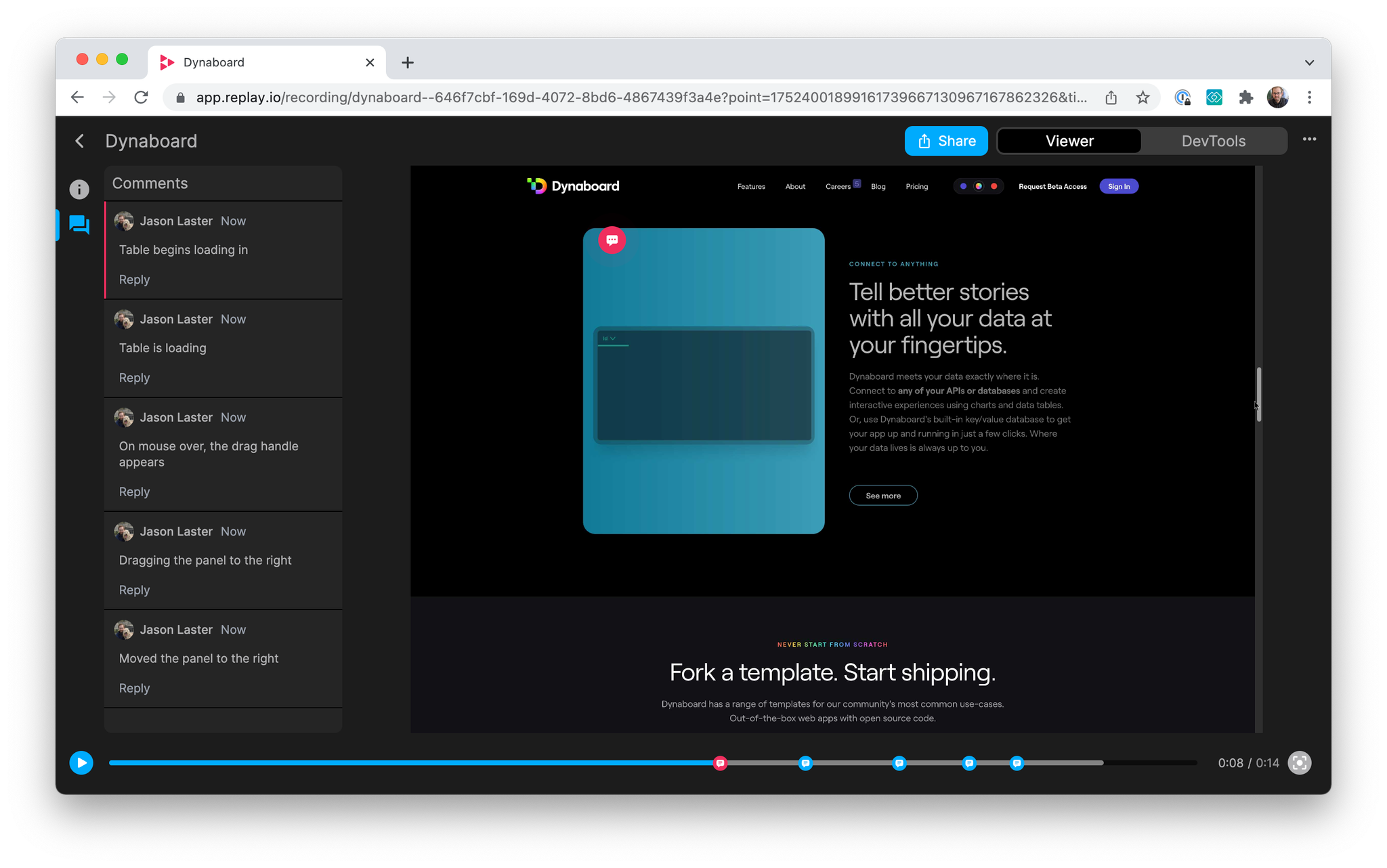Click Features in the Dynaboard nav

(x=751, y=186)
